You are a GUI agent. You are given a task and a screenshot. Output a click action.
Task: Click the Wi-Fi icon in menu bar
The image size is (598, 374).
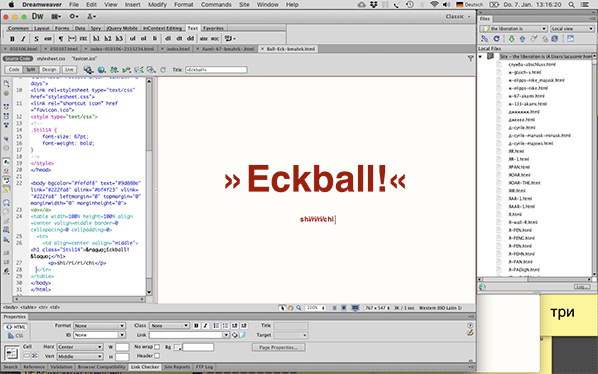434,5
